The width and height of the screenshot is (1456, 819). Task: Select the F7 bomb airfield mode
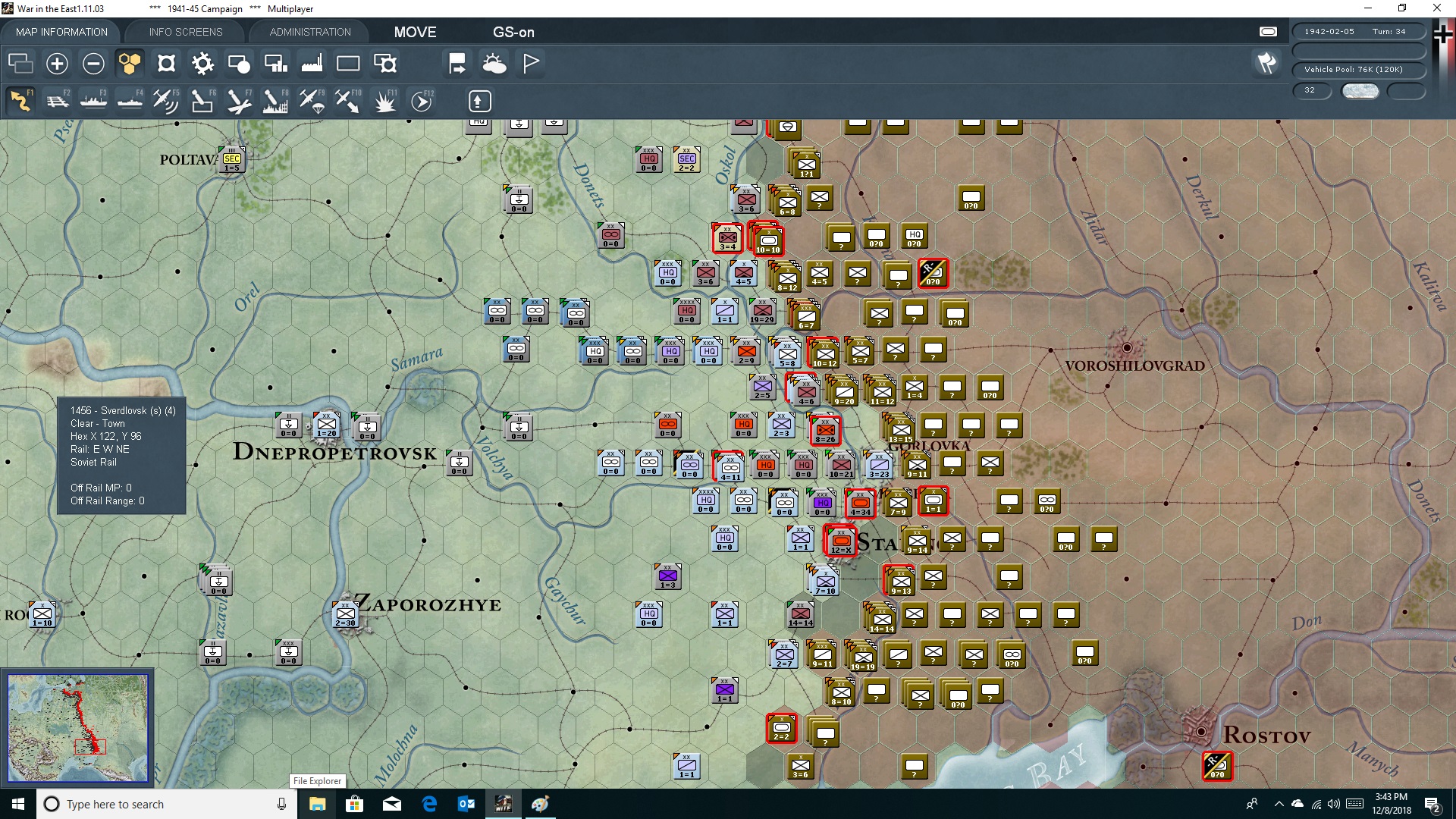[x=239, y=101]
